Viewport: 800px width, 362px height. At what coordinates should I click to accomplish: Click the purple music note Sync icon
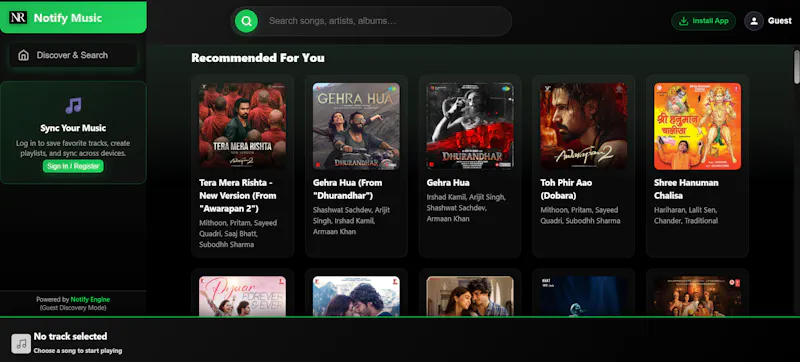[x=73, y=106]
